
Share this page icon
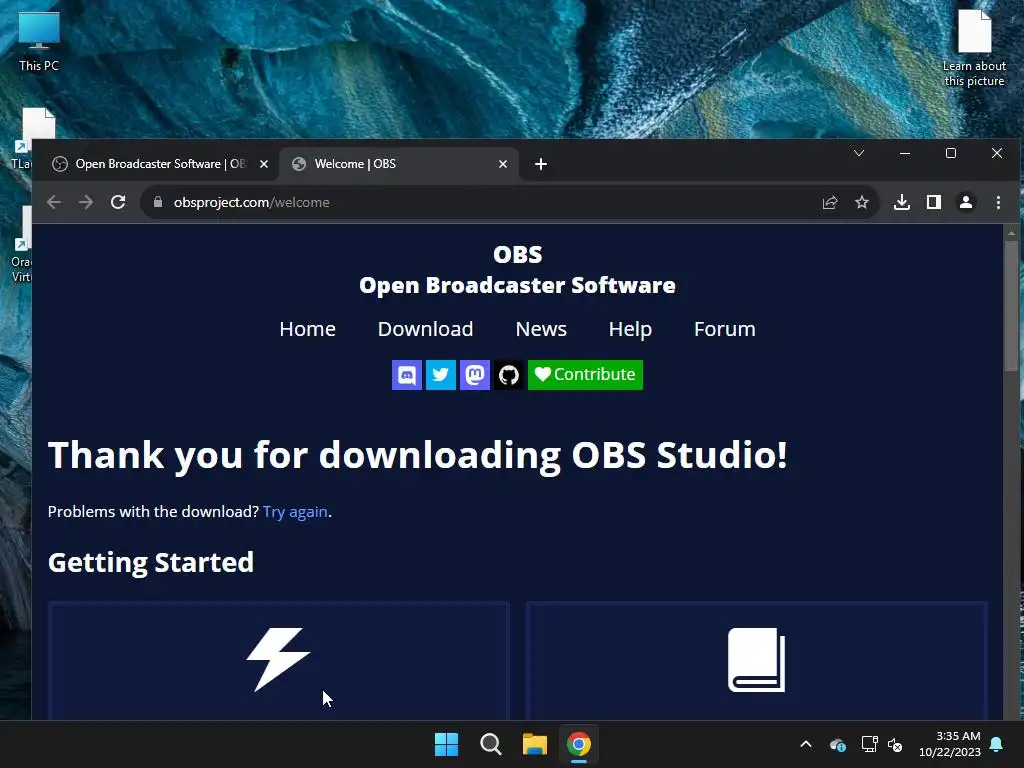coord(829,202)
